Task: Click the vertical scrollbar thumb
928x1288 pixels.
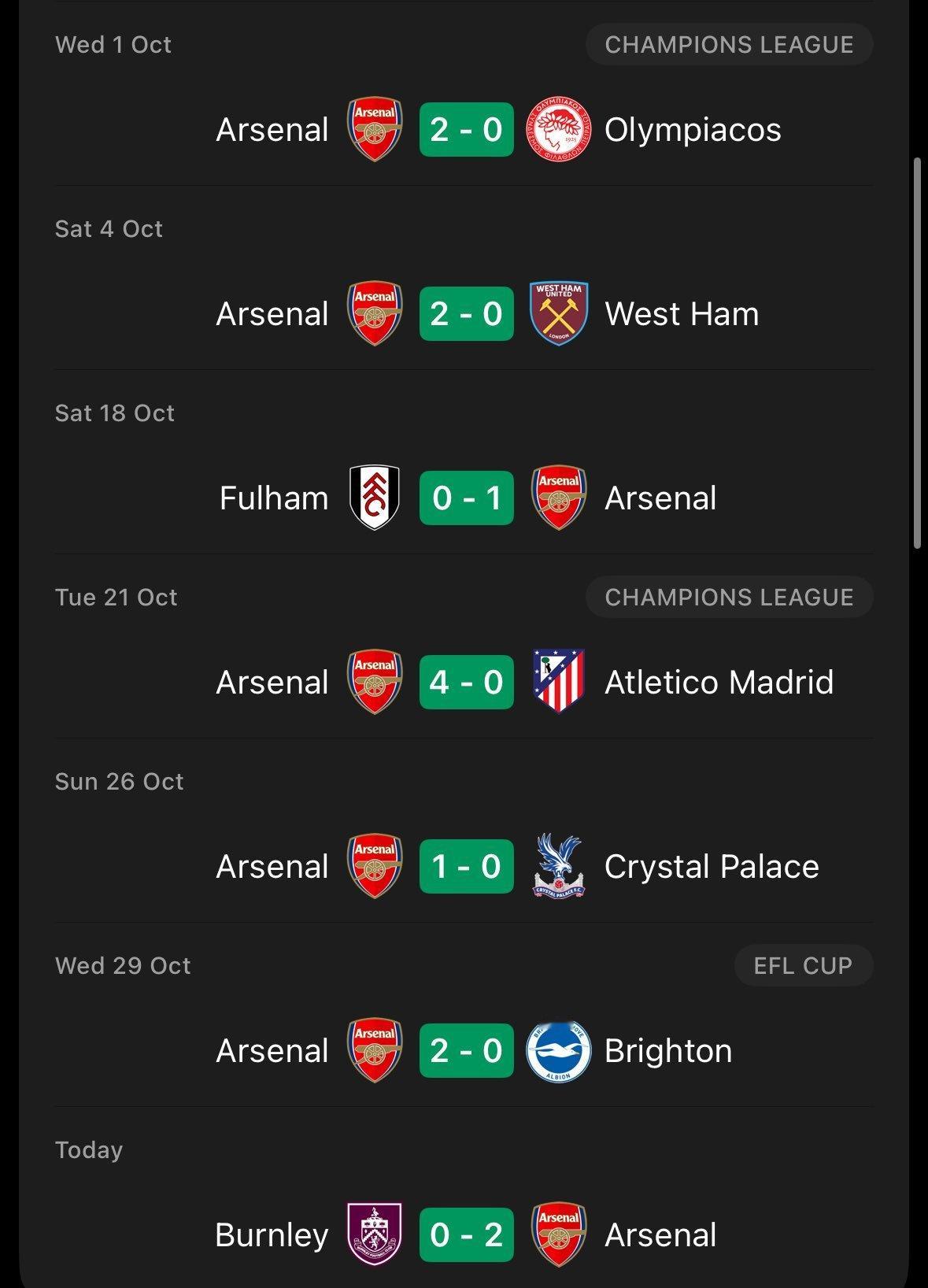Action: [x=917, y=353]
